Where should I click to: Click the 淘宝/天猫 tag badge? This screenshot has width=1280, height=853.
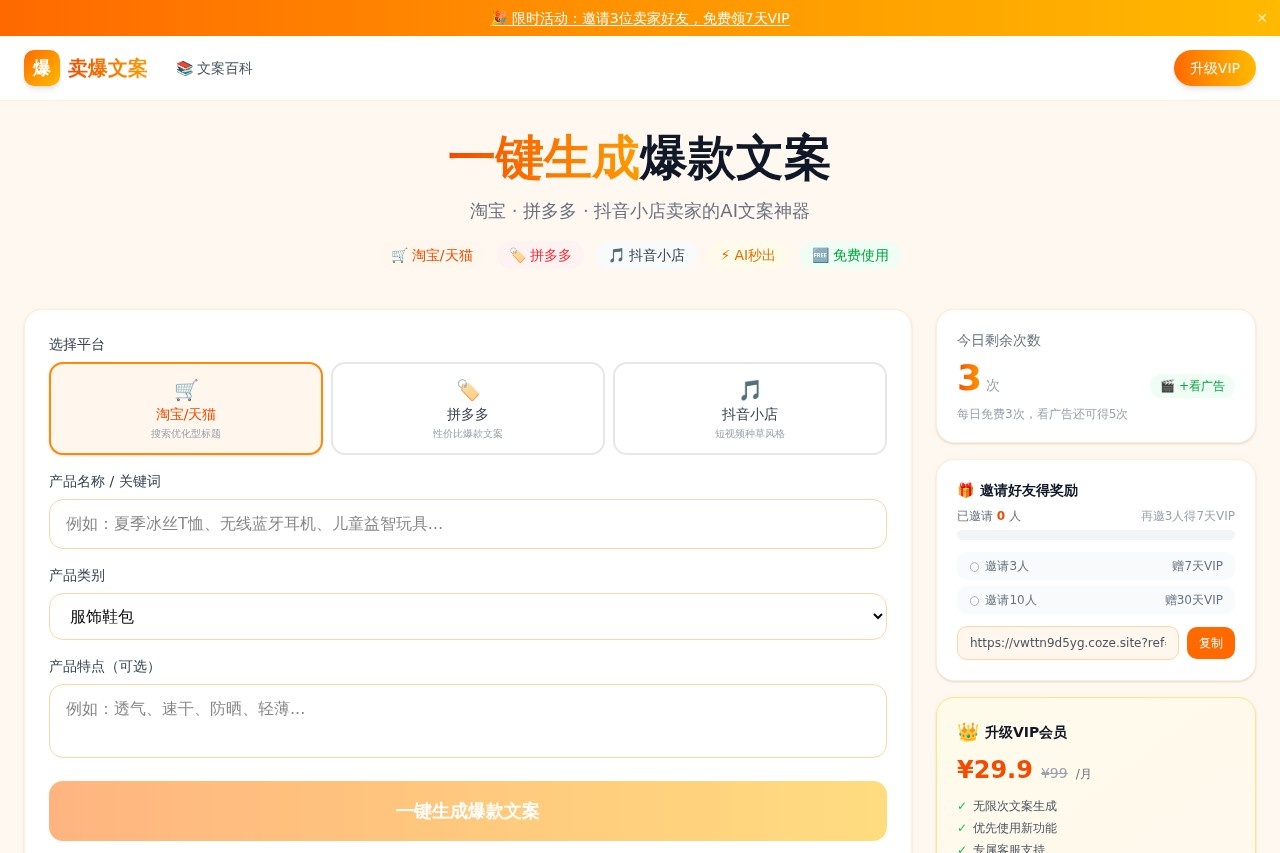tap(432, 255)
